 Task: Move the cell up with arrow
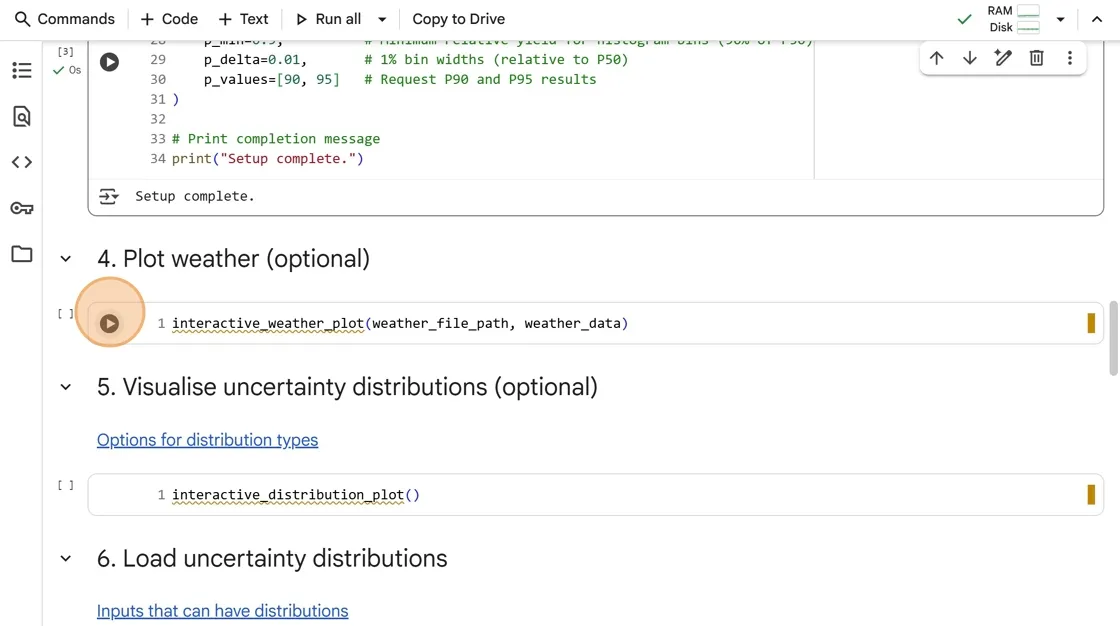point(936,58)
